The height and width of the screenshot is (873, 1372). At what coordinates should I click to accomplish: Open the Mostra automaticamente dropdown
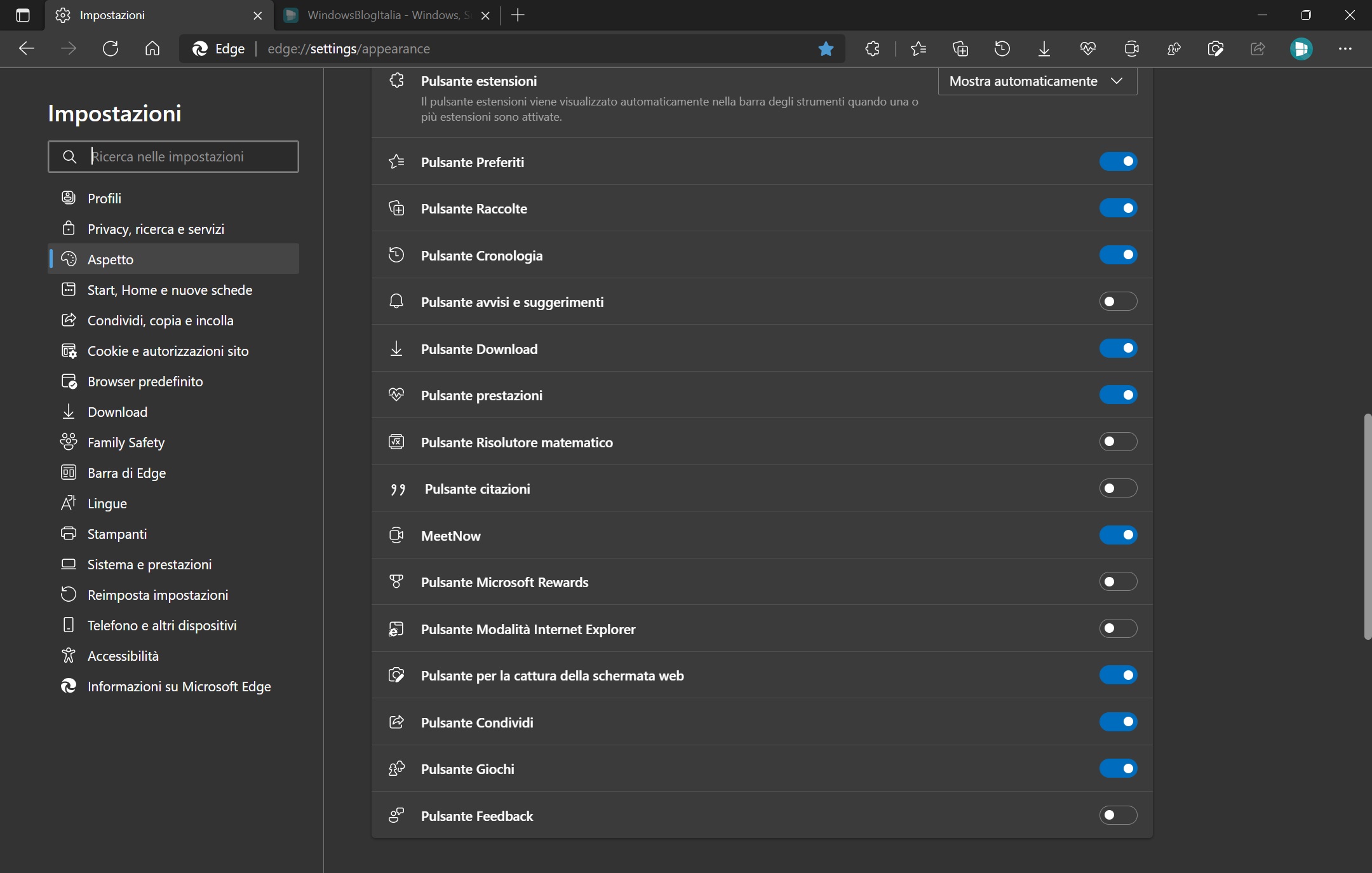[x=1037, y=81]
